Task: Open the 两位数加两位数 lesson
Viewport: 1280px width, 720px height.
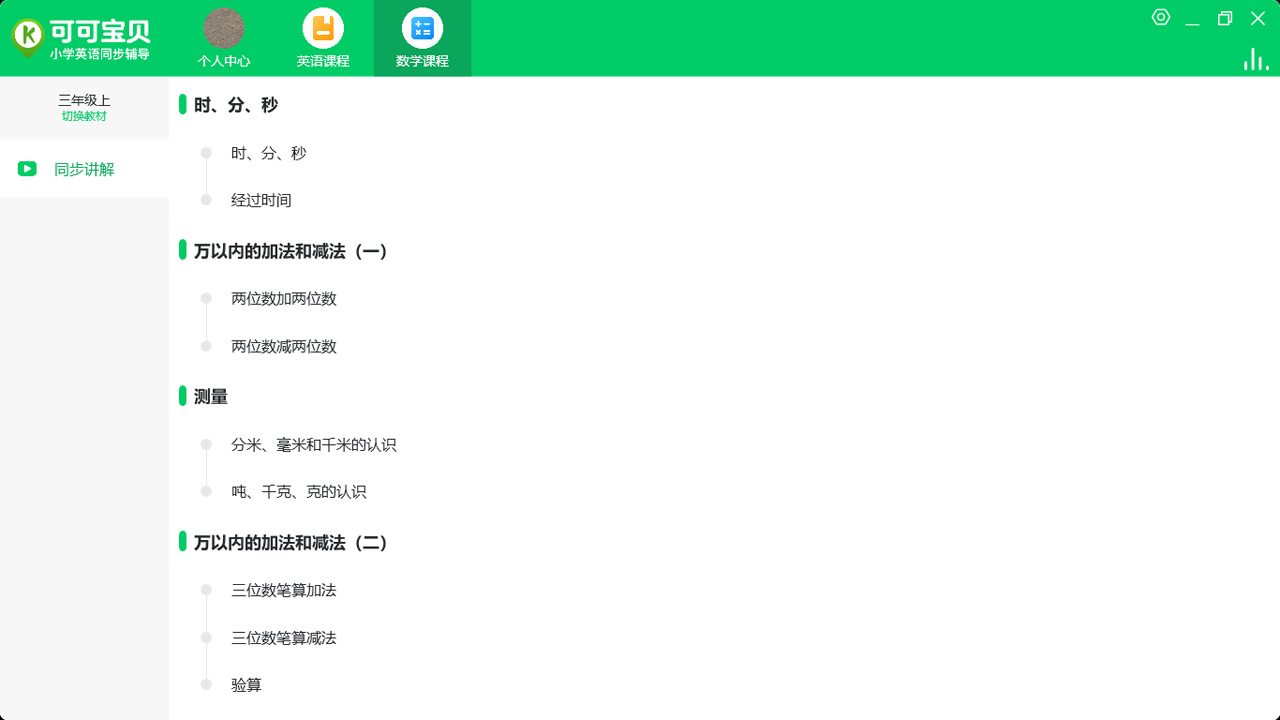Action: (x=284, y=298)
